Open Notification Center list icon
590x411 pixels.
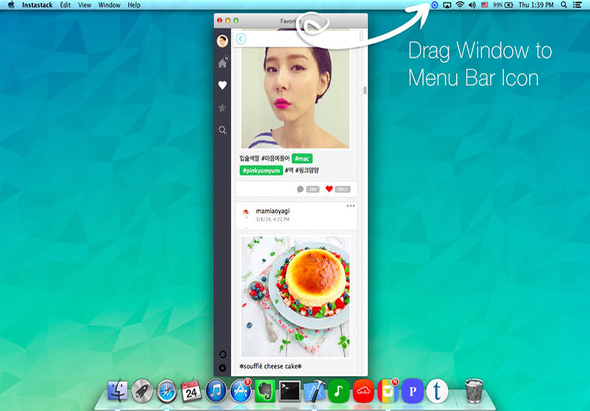pyautogui.click(x=577, y=5)
